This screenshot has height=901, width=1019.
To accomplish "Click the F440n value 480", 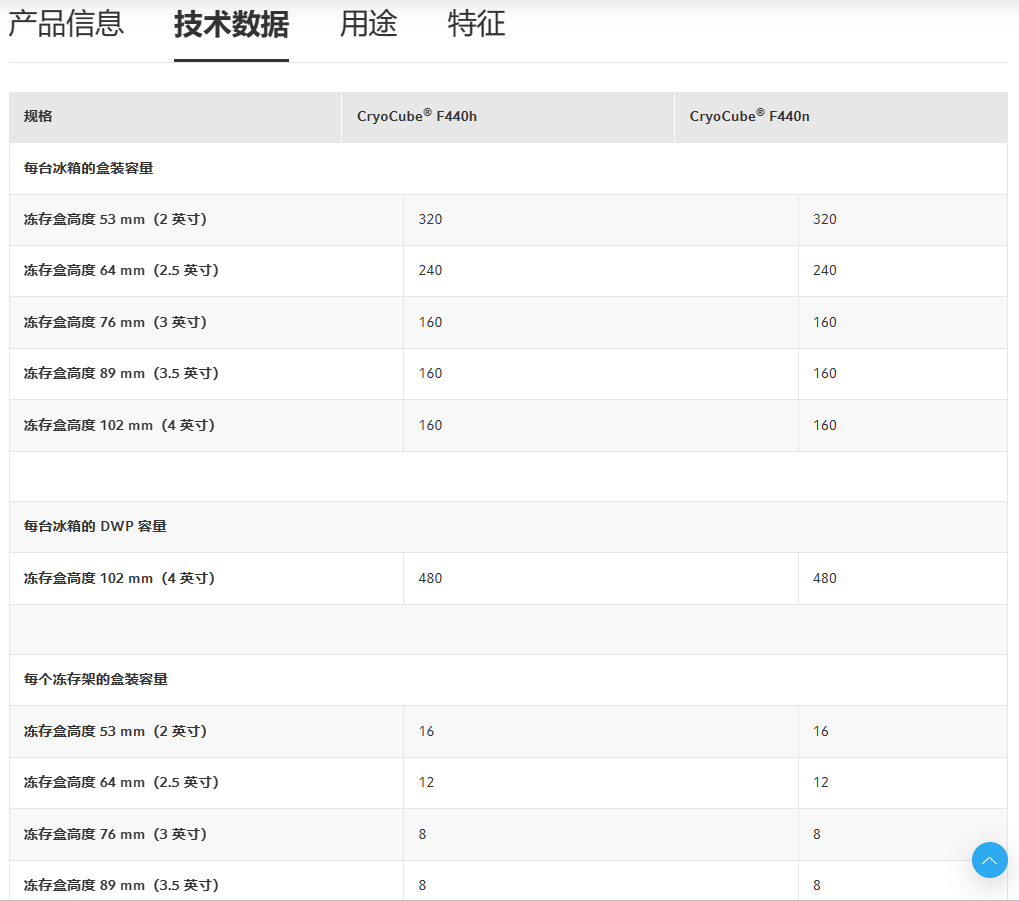I will pyautogui.click(x=825, y=579).
